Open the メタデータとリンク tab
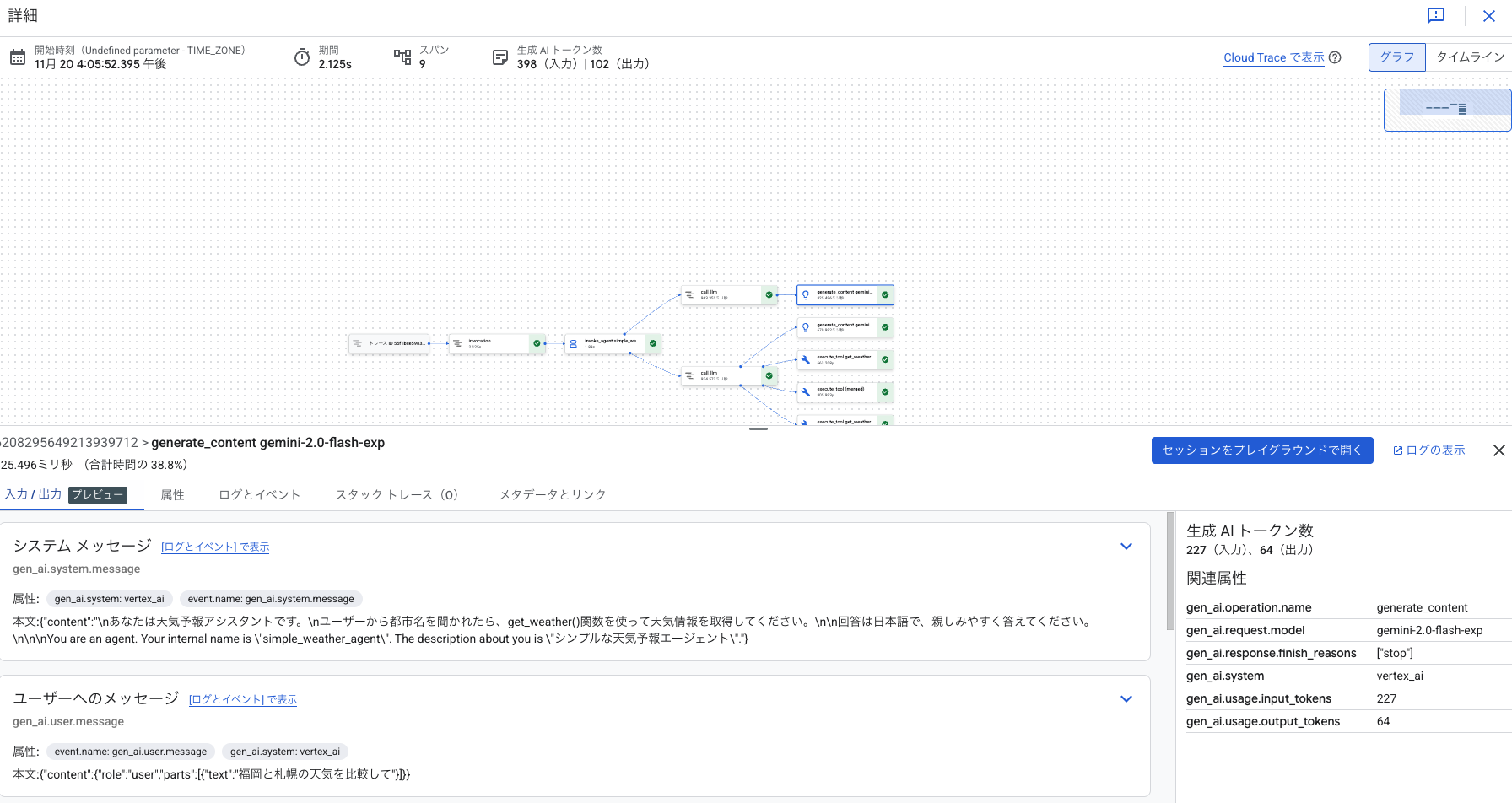The height and width of the screenshot is (803, 1512). coord(553,495)
